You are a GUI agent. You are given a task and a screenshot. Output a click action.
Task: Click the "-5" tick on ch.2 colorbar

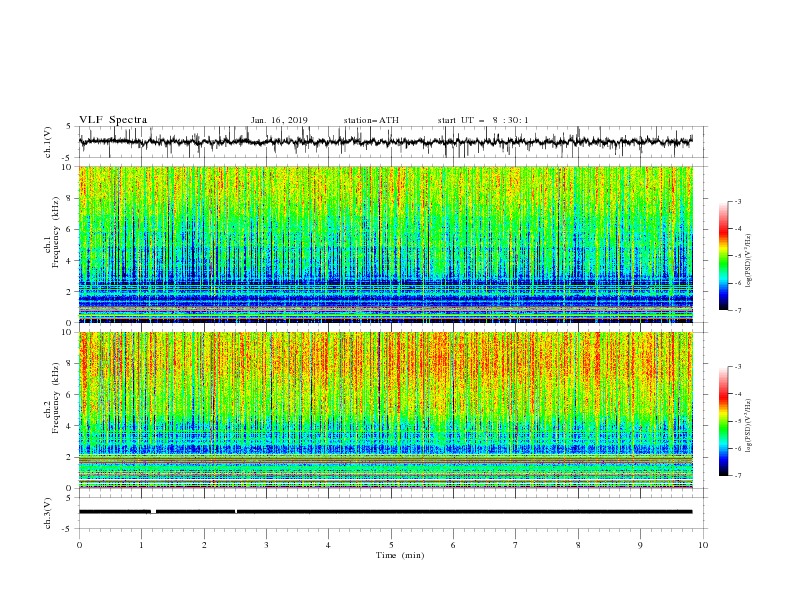(x=737, y=421)
